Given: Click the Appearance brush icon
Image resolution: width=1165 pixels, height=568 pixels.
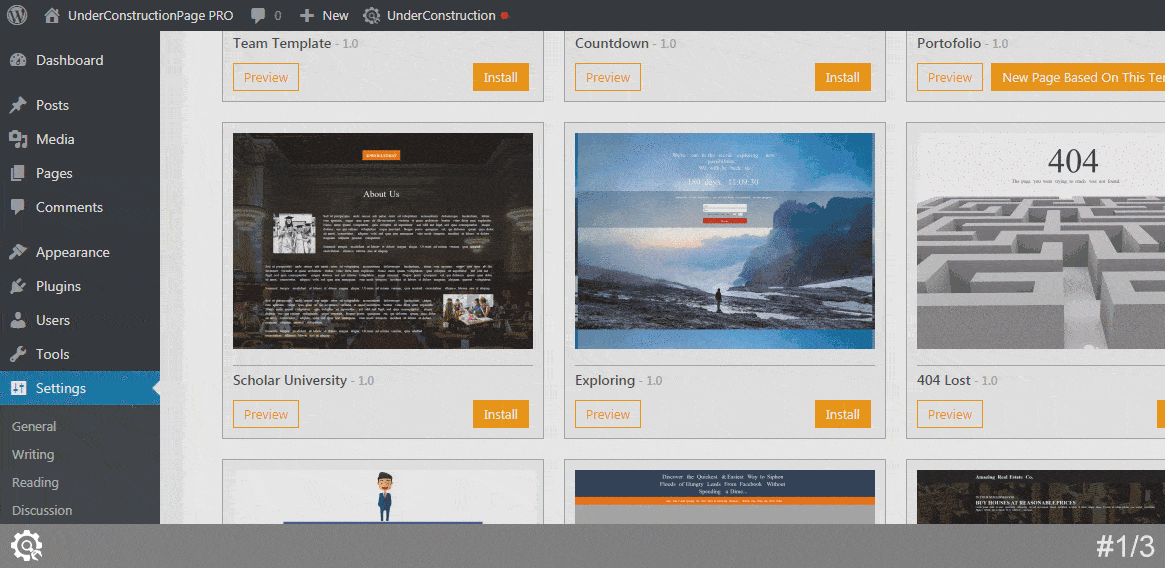Looking at the screenshot, I should tap(18, 252).
